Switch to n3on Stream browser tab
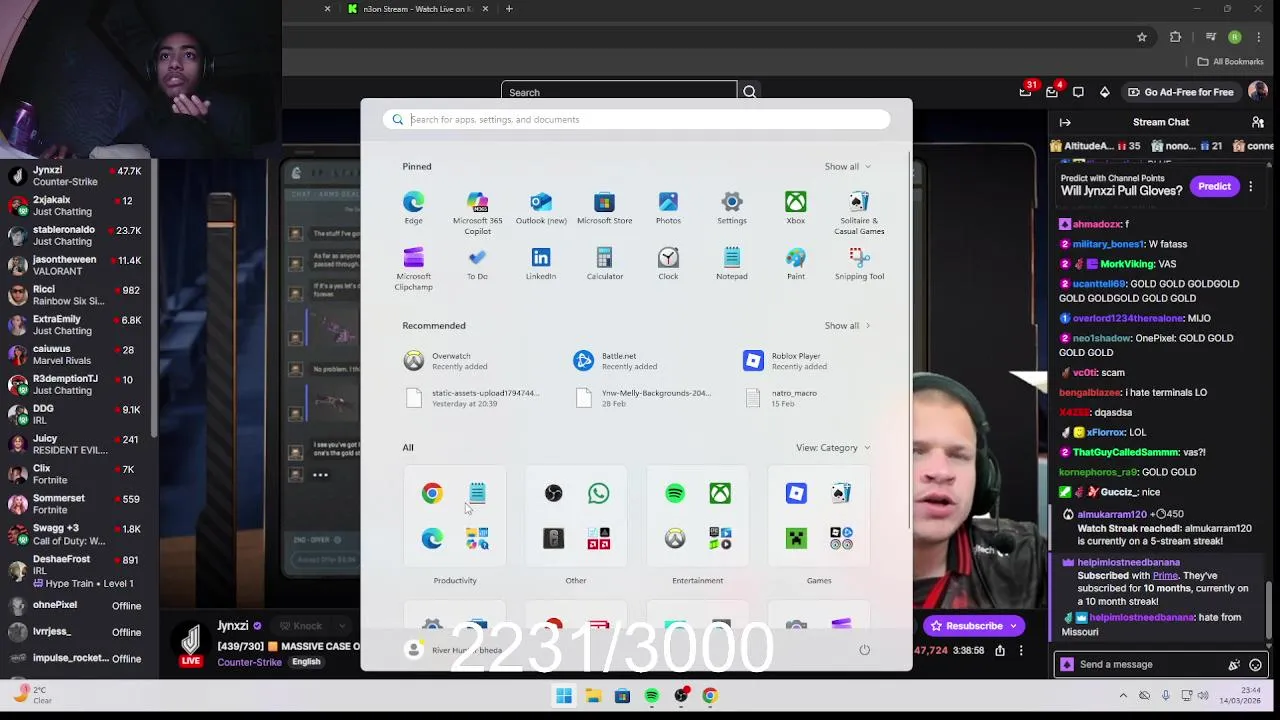This screenshot has height=720, width=1280. pyautogui.click(x=417, y=9)
